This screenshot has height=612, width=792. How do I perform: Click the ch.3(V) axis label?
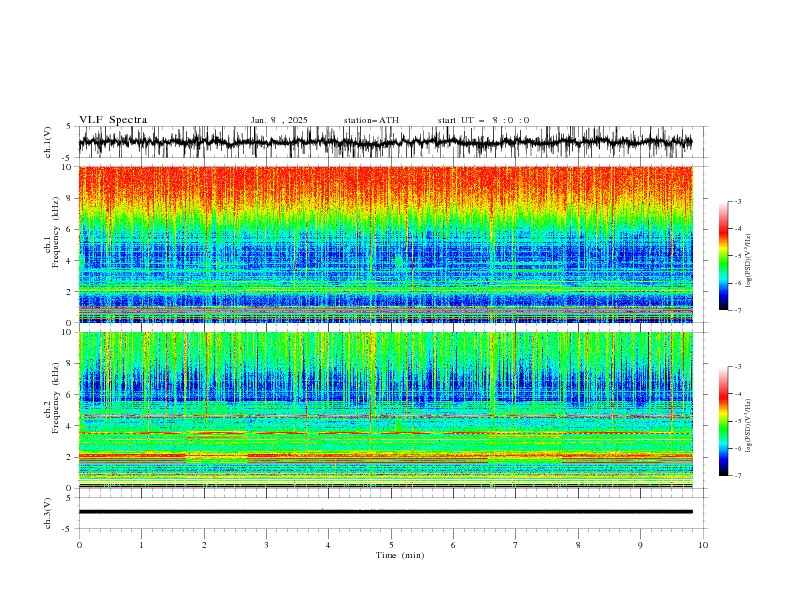point(48,513)
